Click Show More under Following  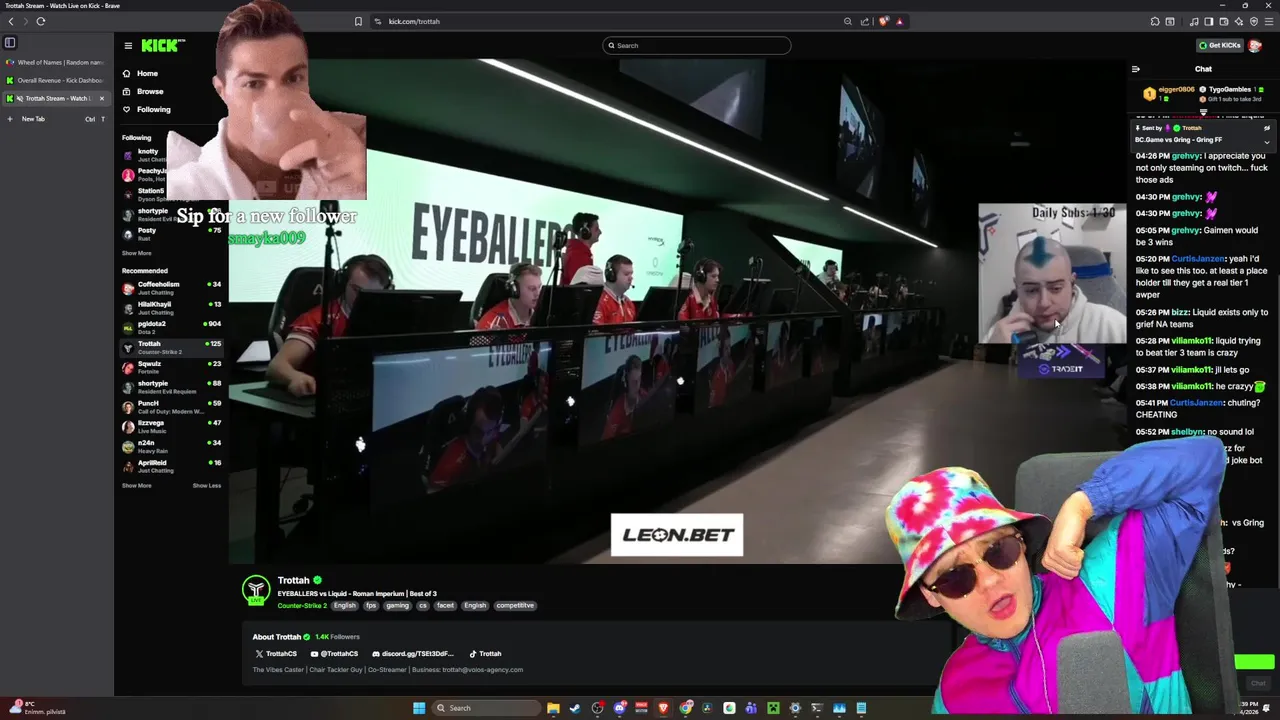pyautogui.click(x=137, y=253)
